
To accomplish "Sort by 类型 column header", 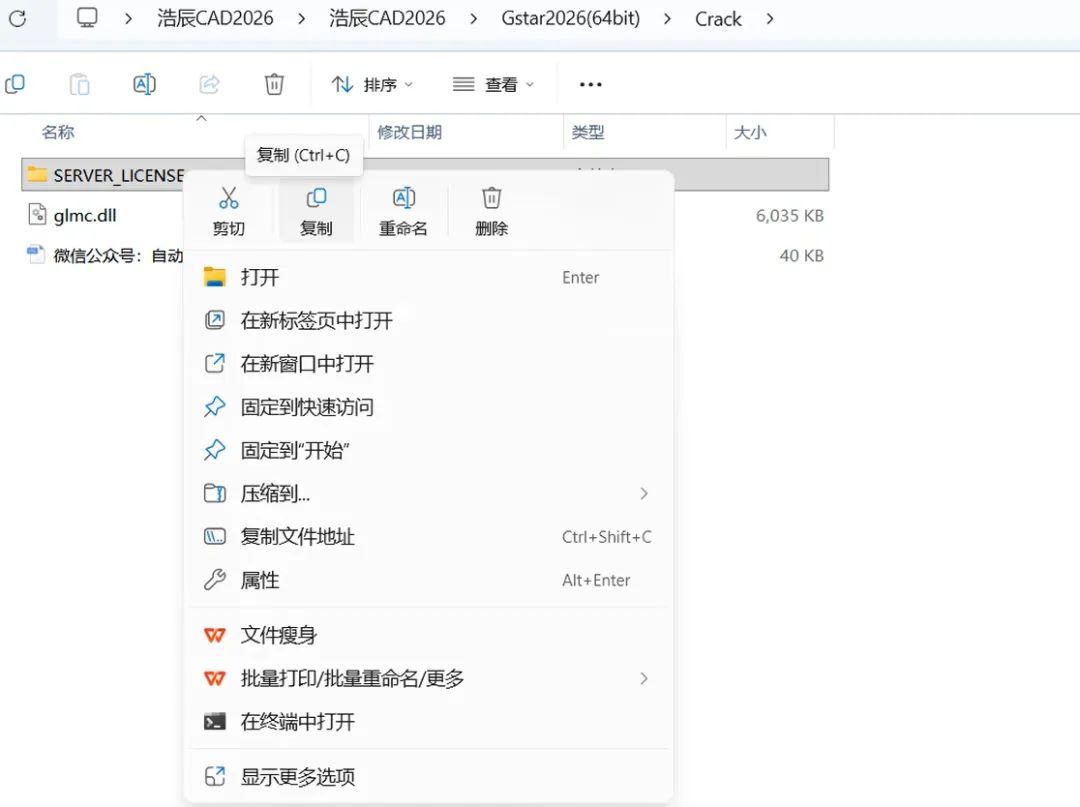I will (x=588, y=132).
